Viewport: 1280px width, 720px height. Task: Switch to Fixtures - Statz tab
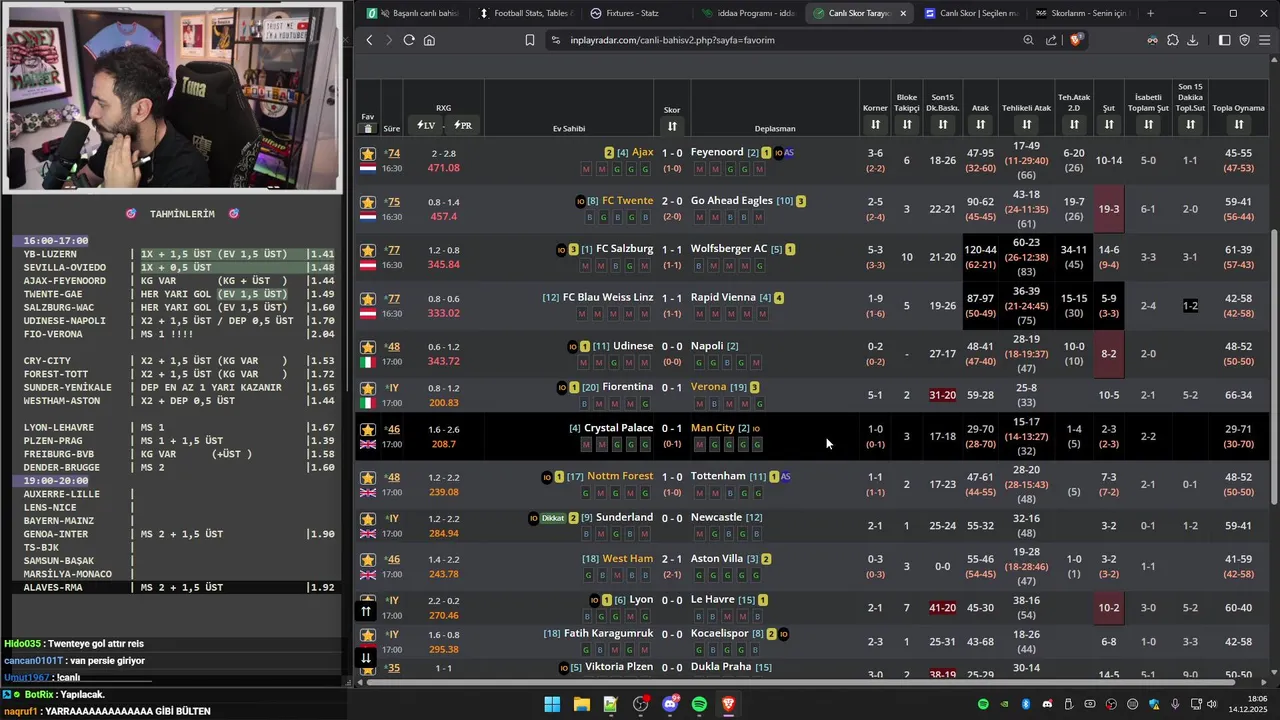click(636, 13)
